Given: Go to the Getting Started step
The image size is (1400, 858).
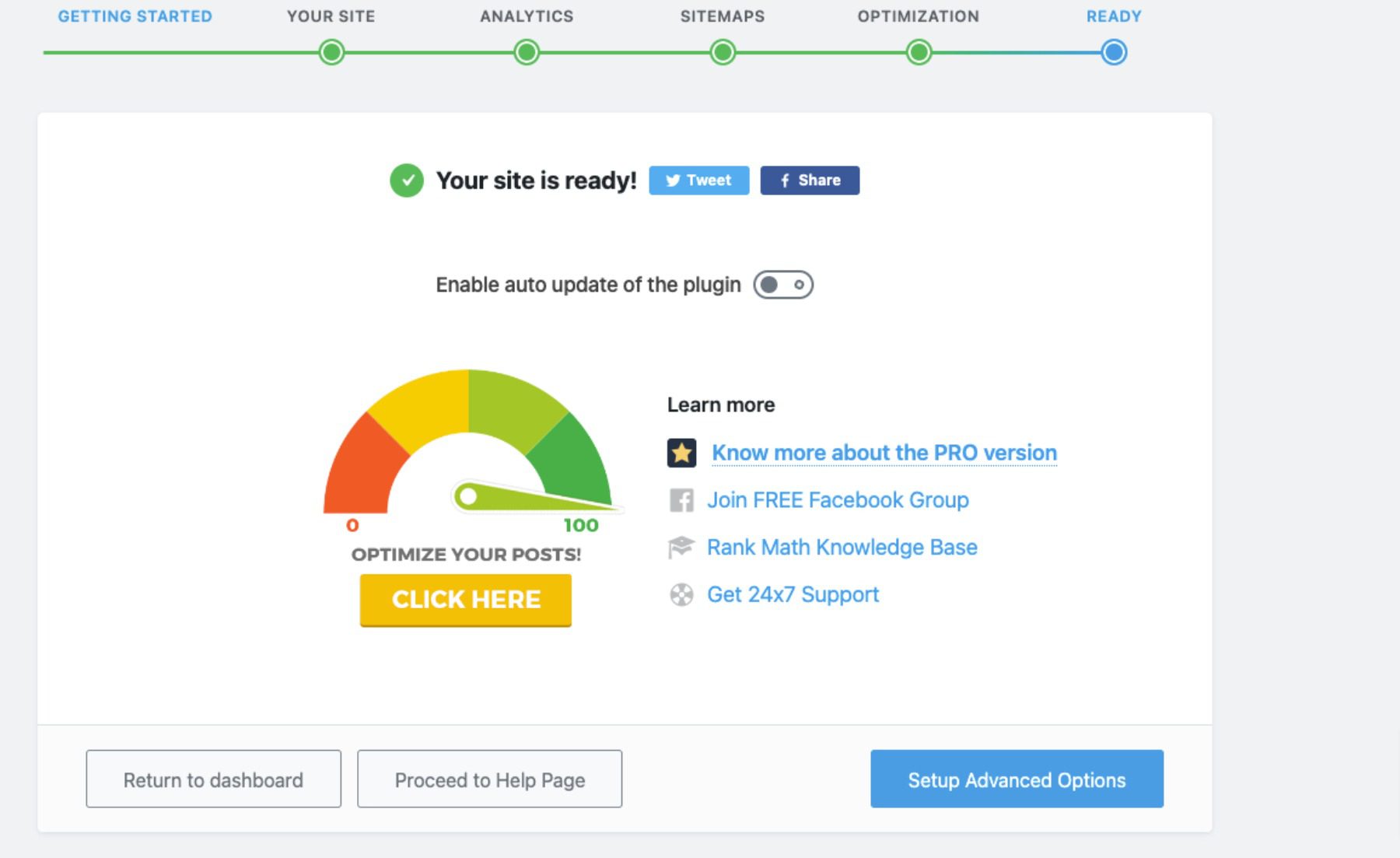Looking at the screenshot, I should tap(135, 16).
